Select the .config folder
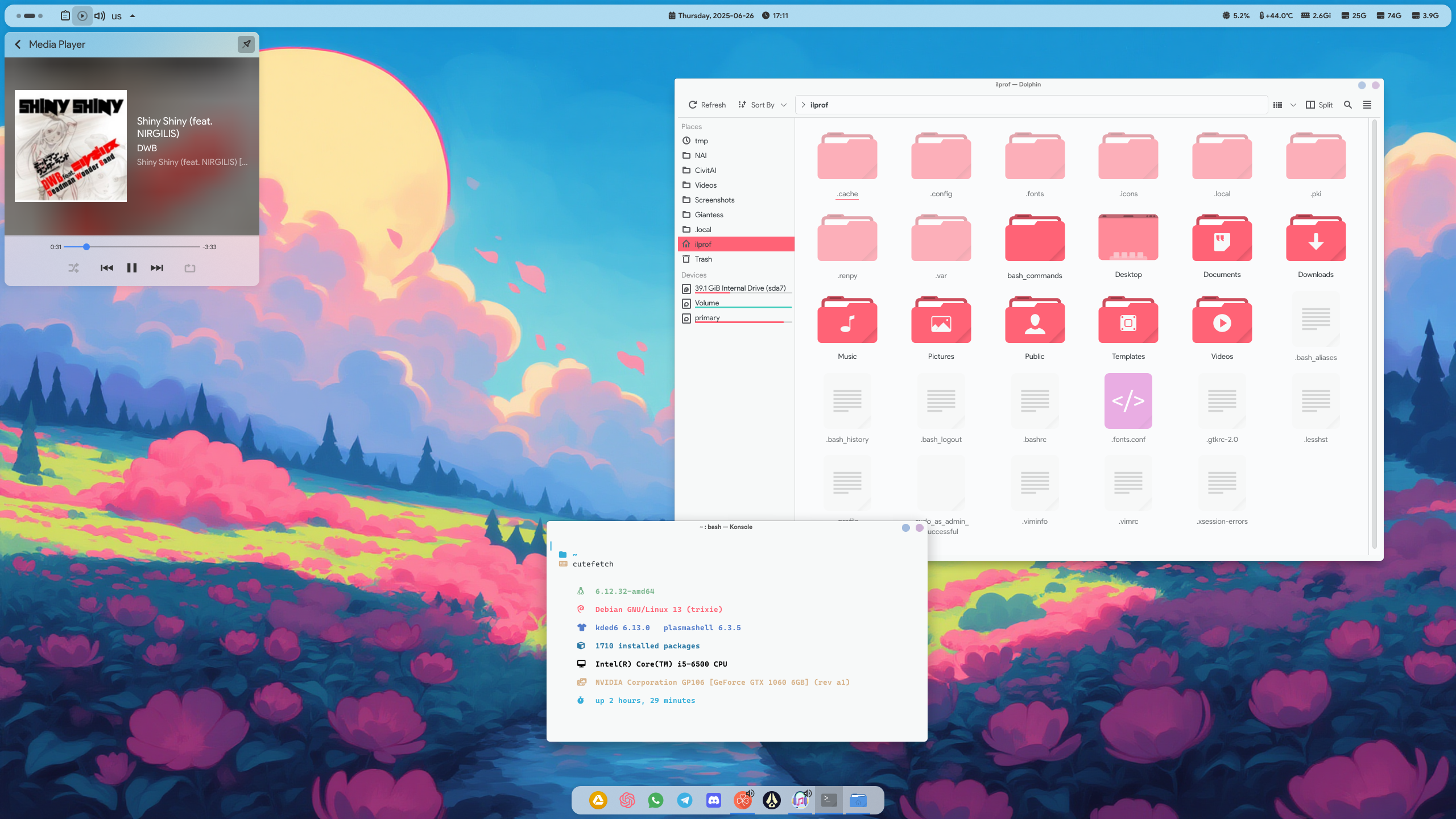 point(941,165)
